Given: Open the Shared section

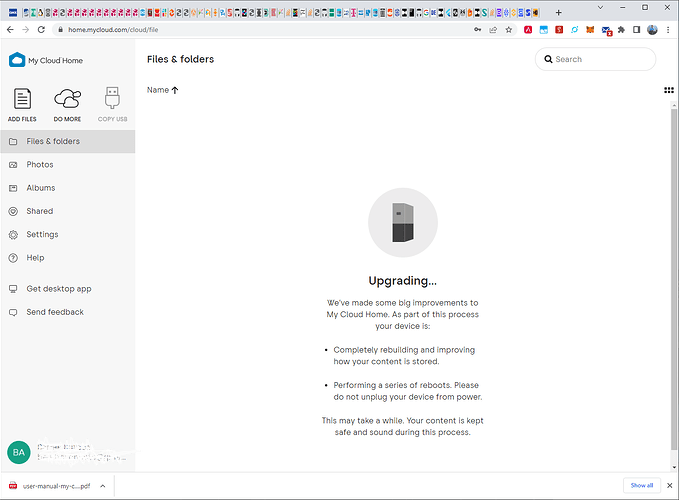Looking at the screenshot, I should 68,211.
